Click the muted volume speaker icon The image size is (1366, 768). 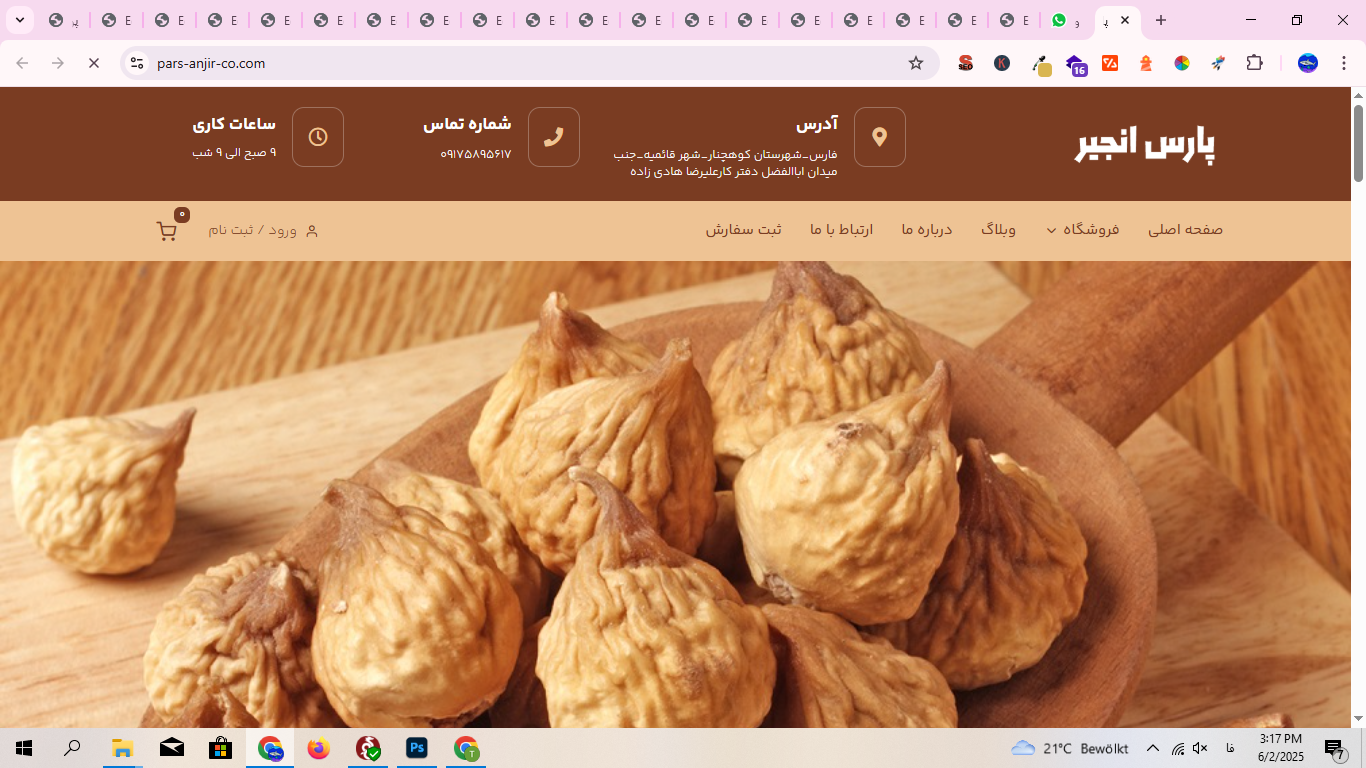coord(1201,748)
